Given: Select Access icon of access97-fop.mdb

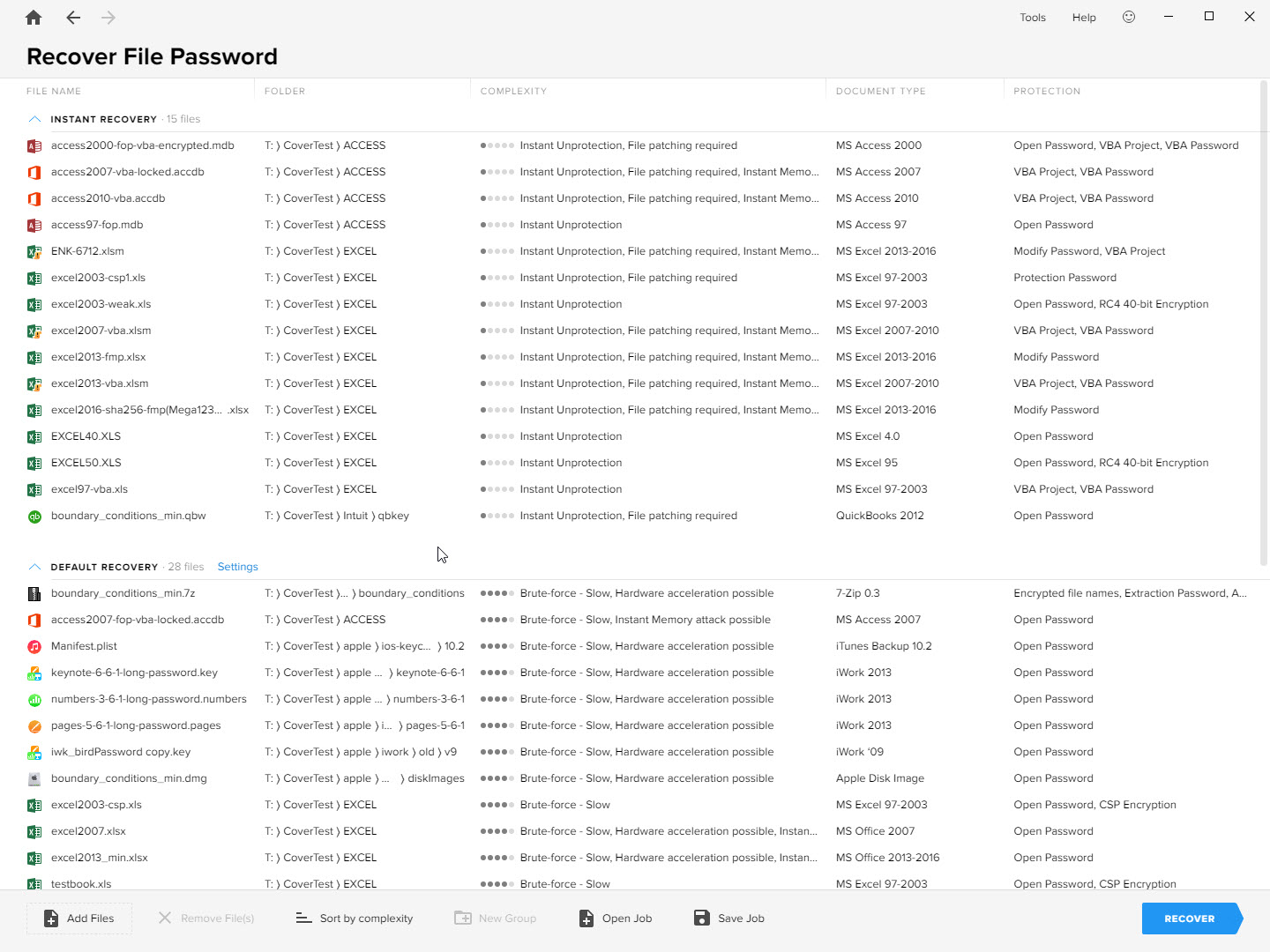Looking at the screenshot, I should tap(34, 225).
